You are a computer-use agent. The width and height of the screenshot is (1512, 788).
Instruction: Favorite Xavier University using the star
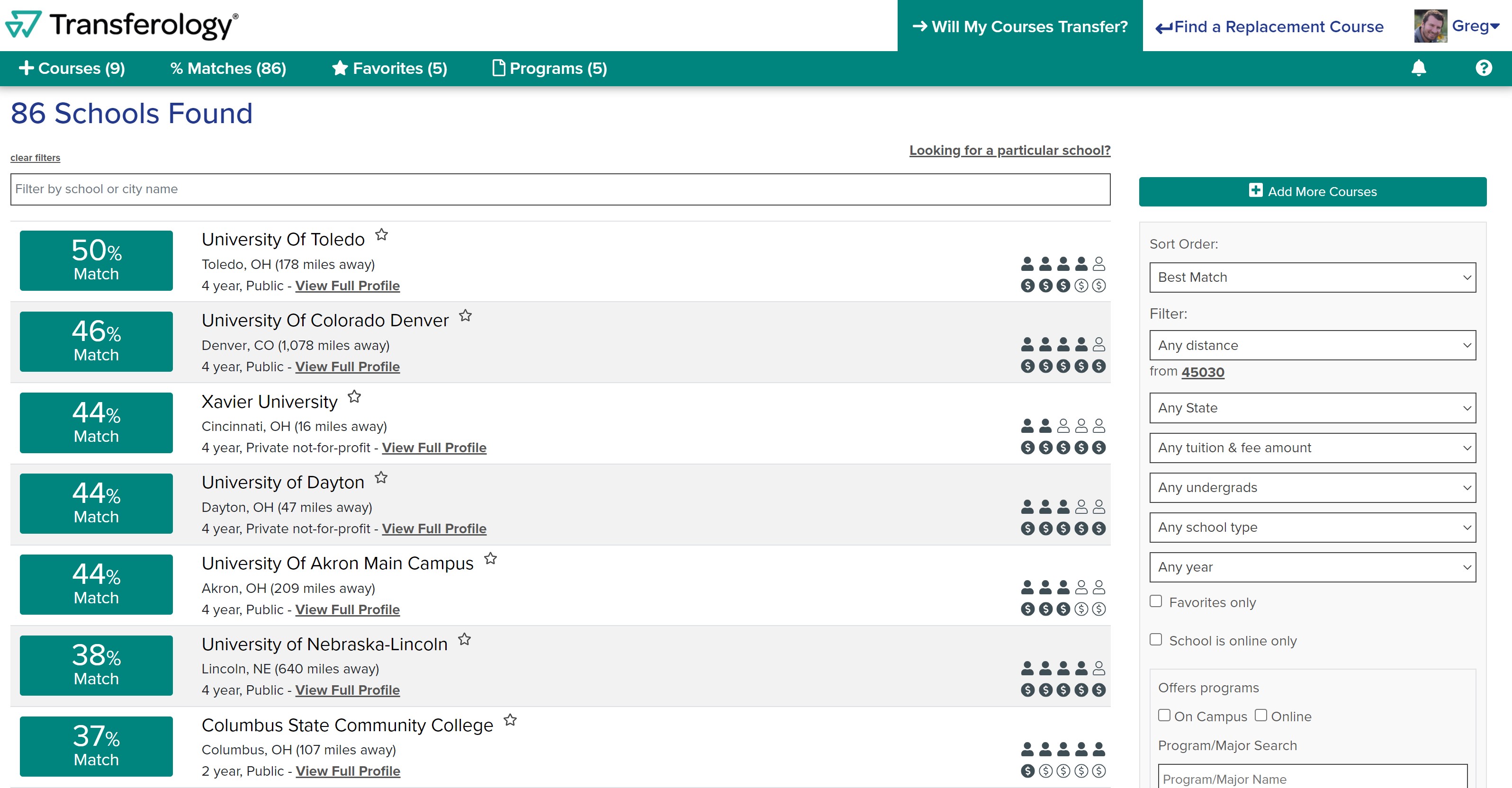pyautogui.click(x=354, y=397)
